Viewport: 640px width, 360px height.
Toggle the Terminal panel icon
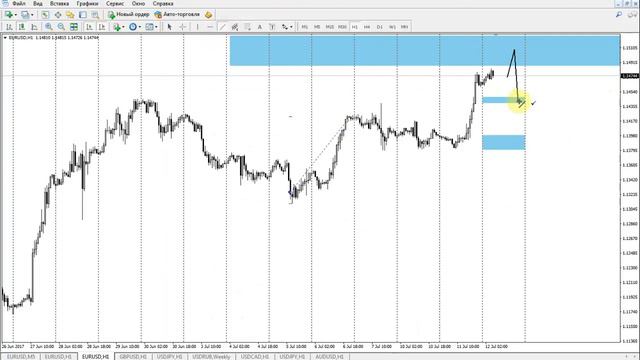pos(83,15)
